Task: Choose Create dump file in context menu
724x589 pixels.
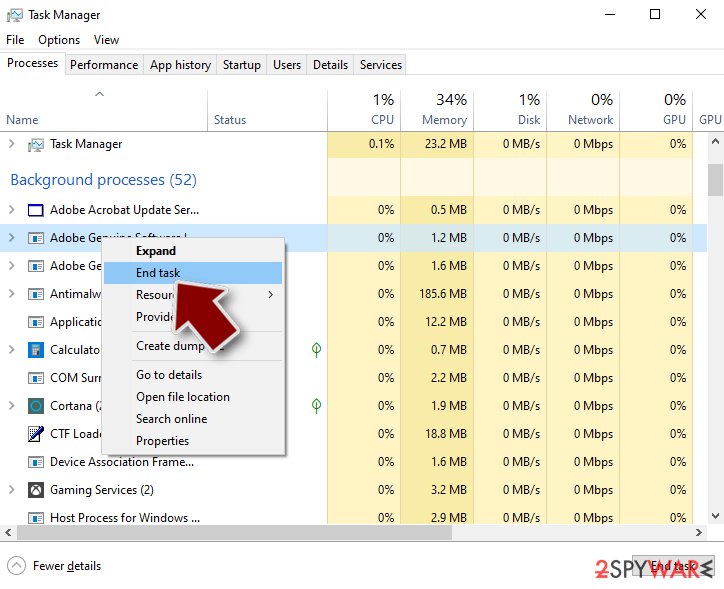Action: (x=193, y=346)
